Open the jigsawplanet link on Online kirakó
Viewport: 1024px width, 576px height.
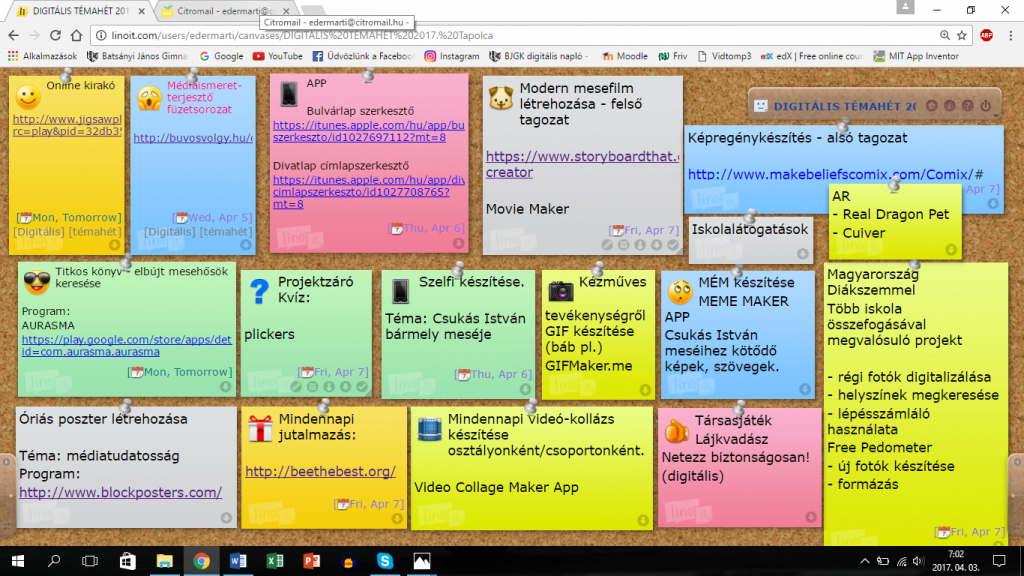point(67,125)
